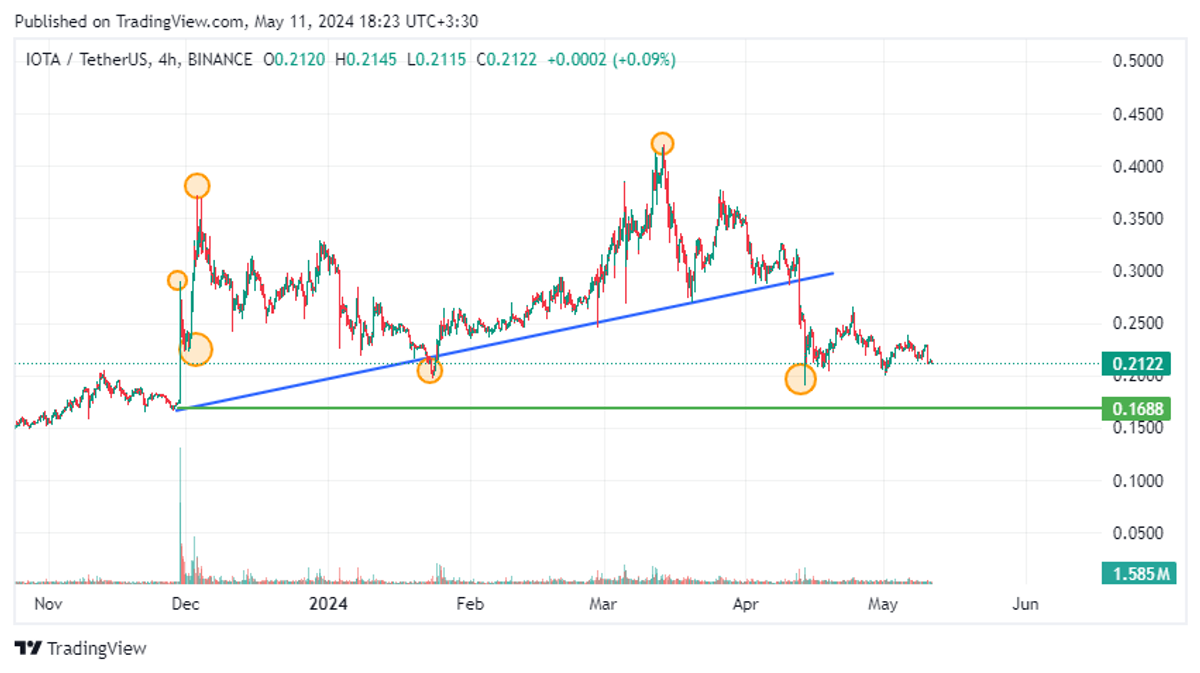1200x673 pixels.
Task: Click the 2024 label on time axis
Action: [x=327, y=604]
